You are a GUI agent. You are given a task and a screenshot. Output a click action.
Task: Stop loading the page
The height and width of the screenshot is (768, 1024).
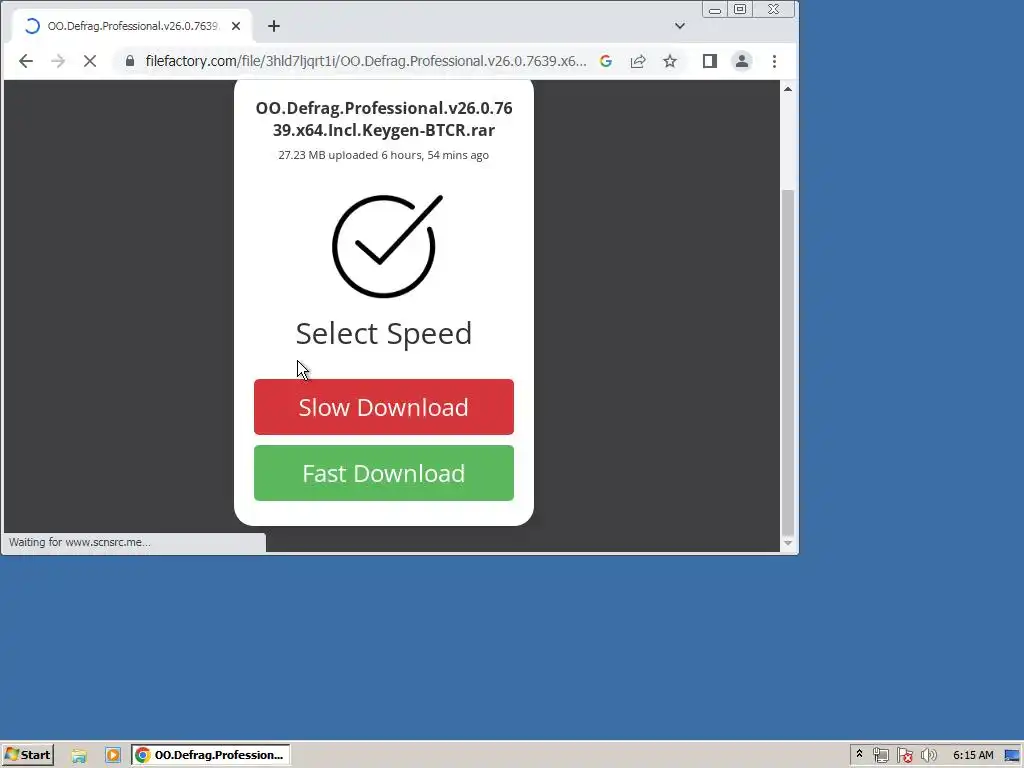[90, 61]
